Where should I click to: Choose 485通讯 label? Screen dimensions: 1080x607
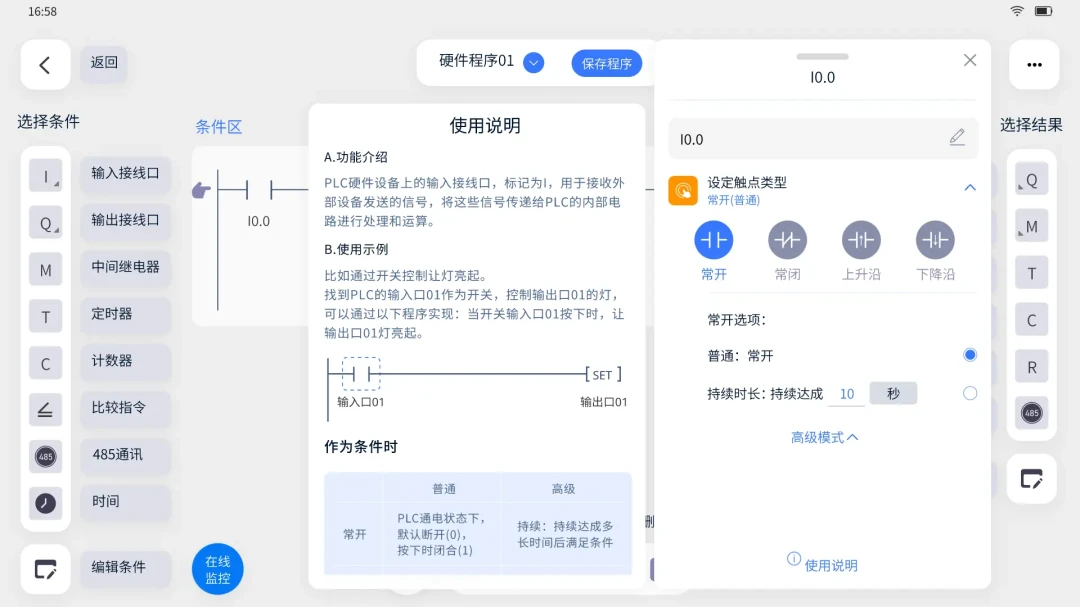[x=125, y=454]
